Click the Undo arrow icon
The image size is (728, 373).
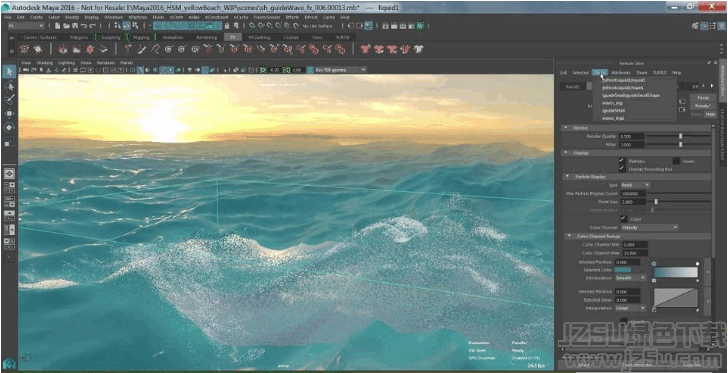(x=84, y=26)
